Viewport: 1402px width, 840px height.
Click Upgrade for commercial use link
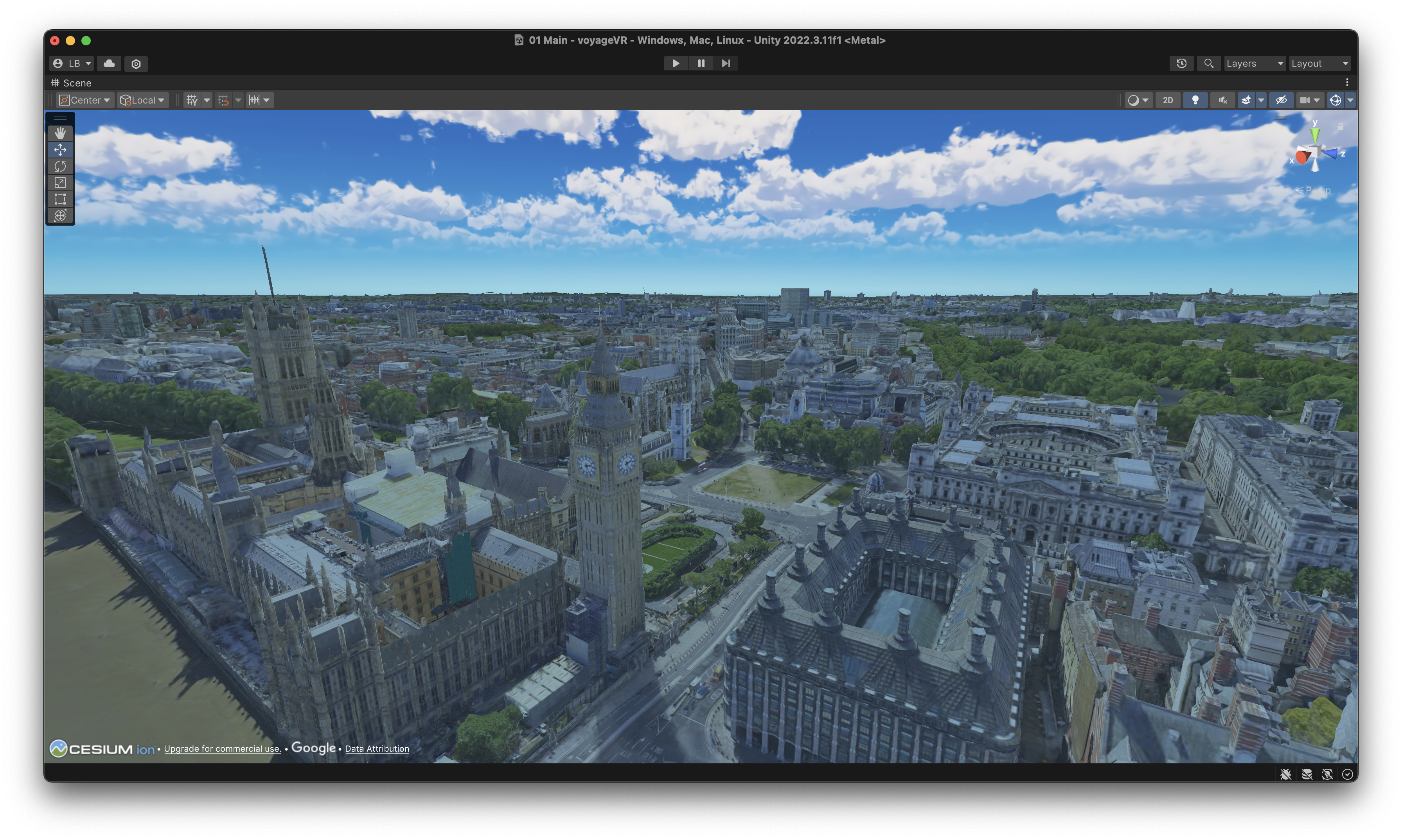222,749
